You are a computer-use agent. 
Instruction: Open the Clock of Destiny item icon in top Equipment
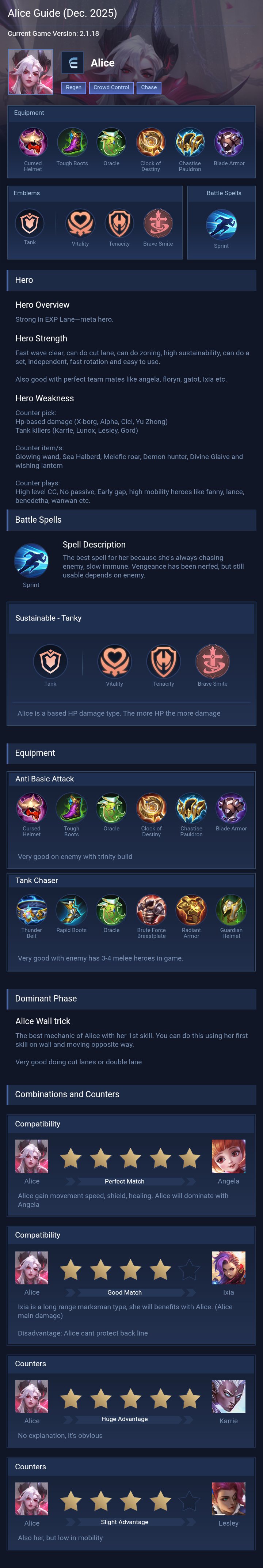tap(150, 143)
